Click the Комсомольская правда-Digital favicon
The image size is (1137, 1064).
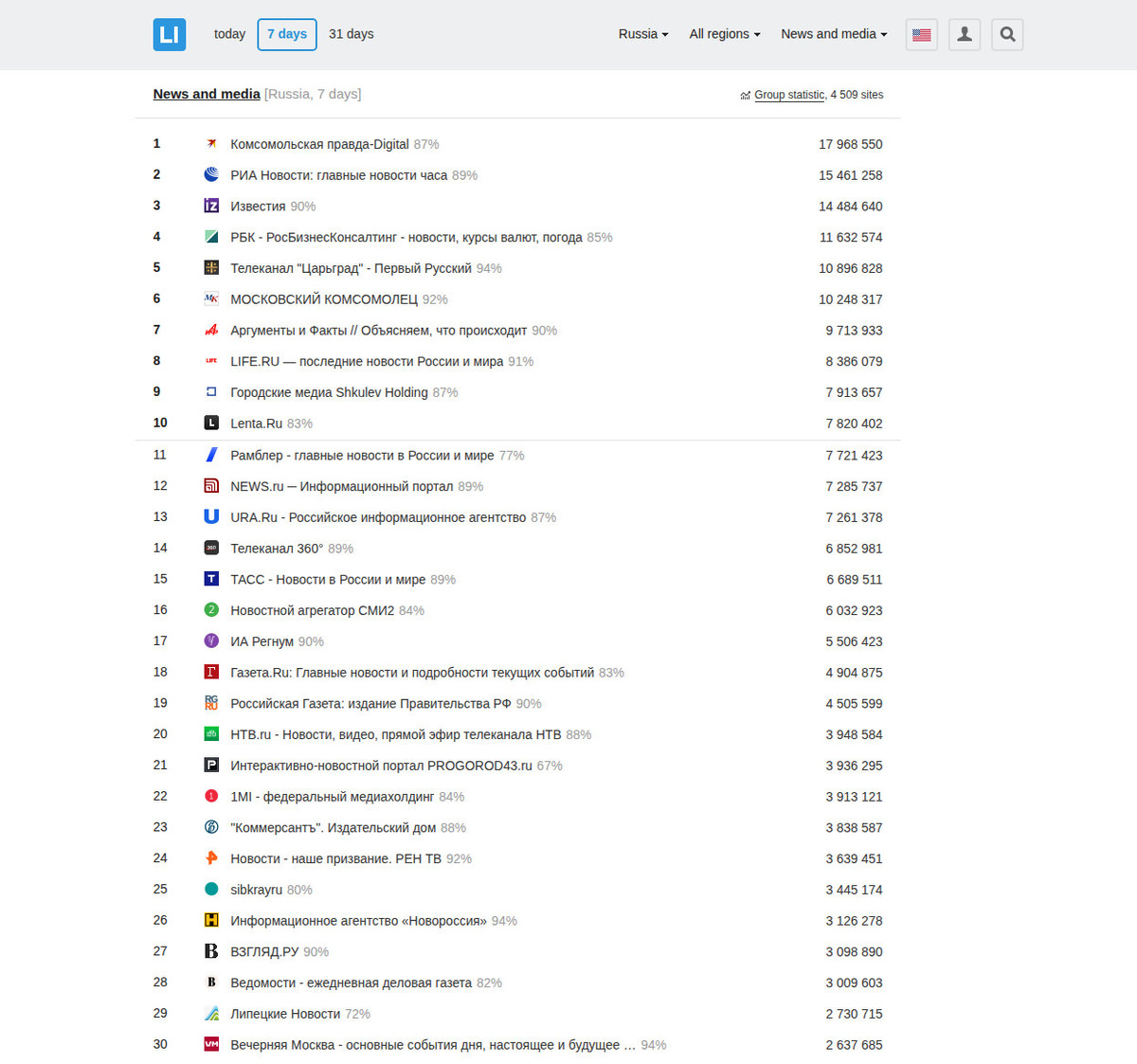211,144
